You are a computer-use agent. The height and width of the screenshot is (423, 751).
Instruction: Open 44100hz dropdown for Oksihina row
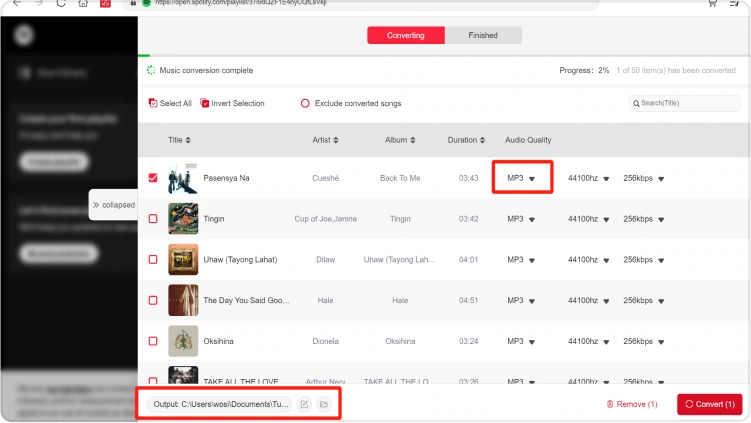[x=588, y=341]
